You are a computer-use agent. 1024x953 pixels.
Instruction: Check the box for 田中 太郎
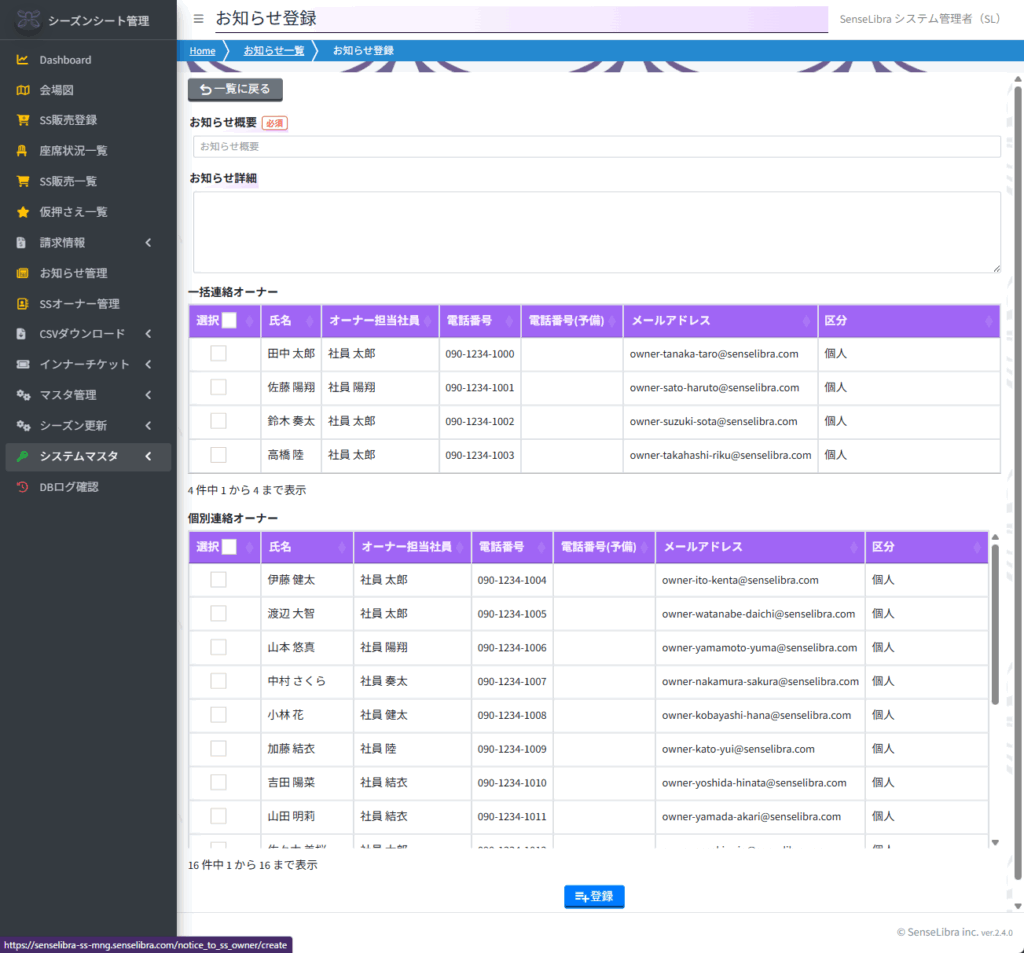218,354
